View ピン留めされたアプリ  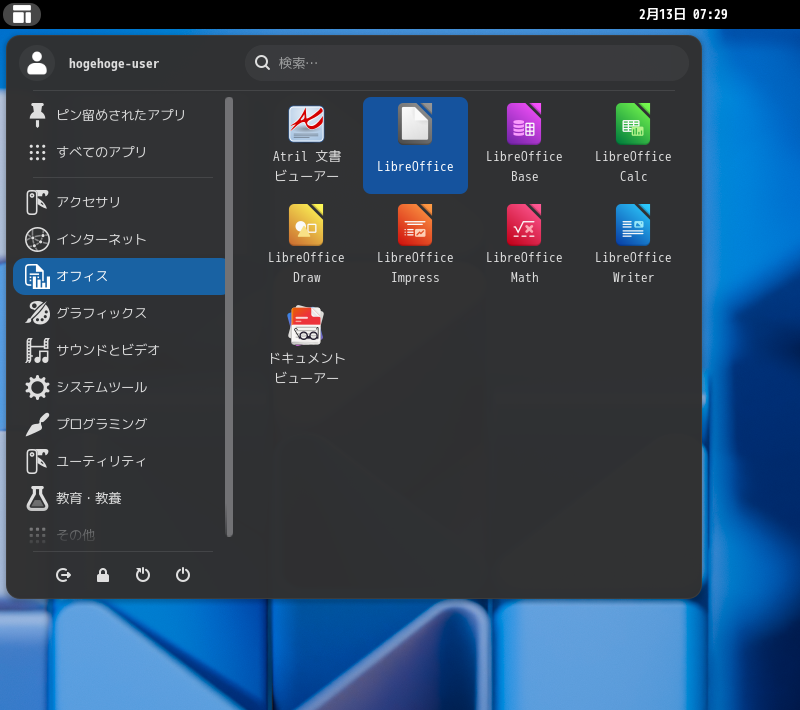[x=118, y=115]
